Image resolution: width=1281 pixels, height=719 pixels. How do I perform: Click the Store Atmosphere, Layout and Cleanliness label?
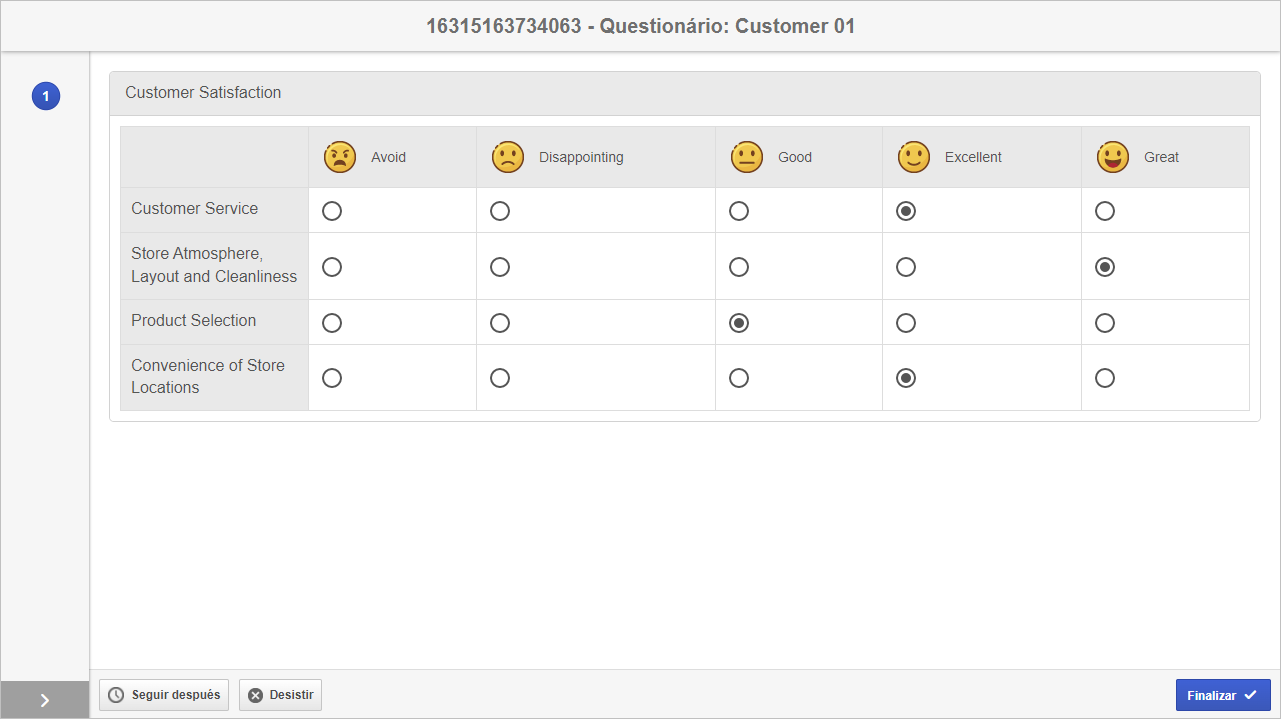(214, 265)
